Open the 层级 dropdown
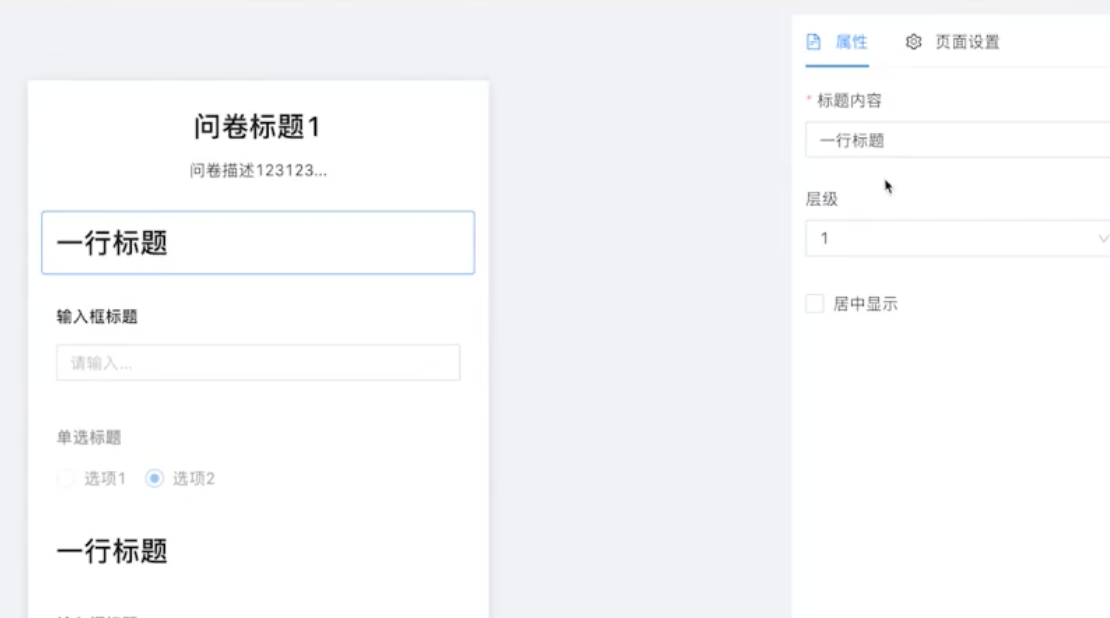This screenshot has height=618, width=1110. pyautogui.click(x=957, y=239)
